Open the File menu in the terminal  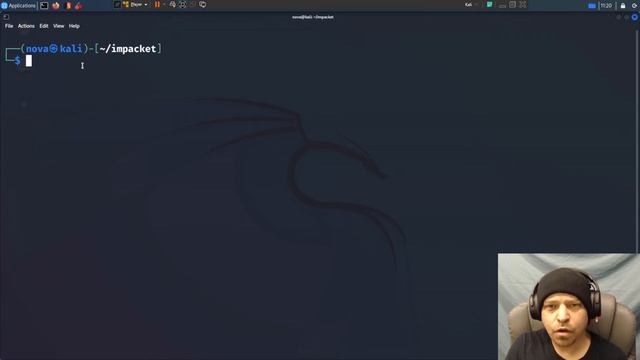point(9,26)
